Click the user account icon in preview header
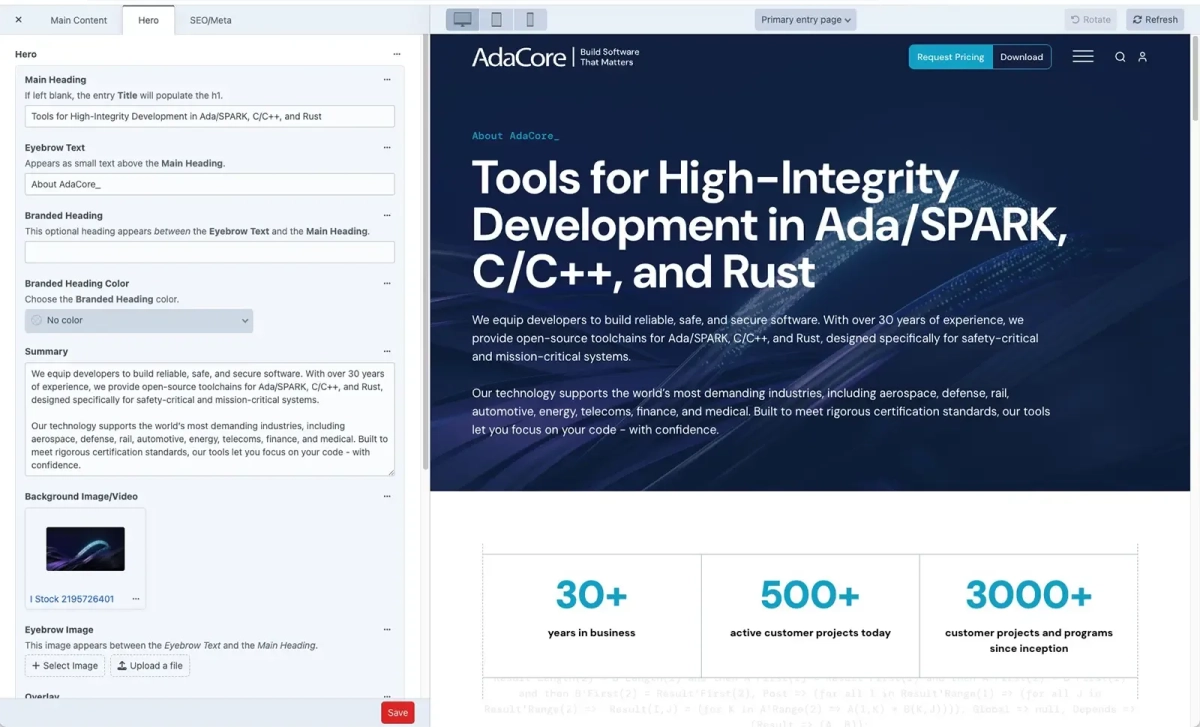Image resolution: width=1200 pixels, height=727 pixels. pyautogui.click(x=1144, y=57)
